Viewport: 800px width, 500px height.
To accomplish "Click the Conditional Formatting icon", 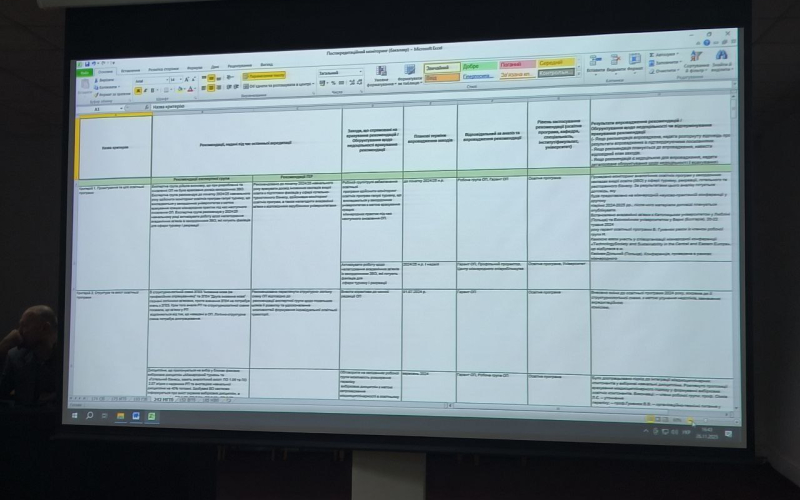I will tap(382, 72).
